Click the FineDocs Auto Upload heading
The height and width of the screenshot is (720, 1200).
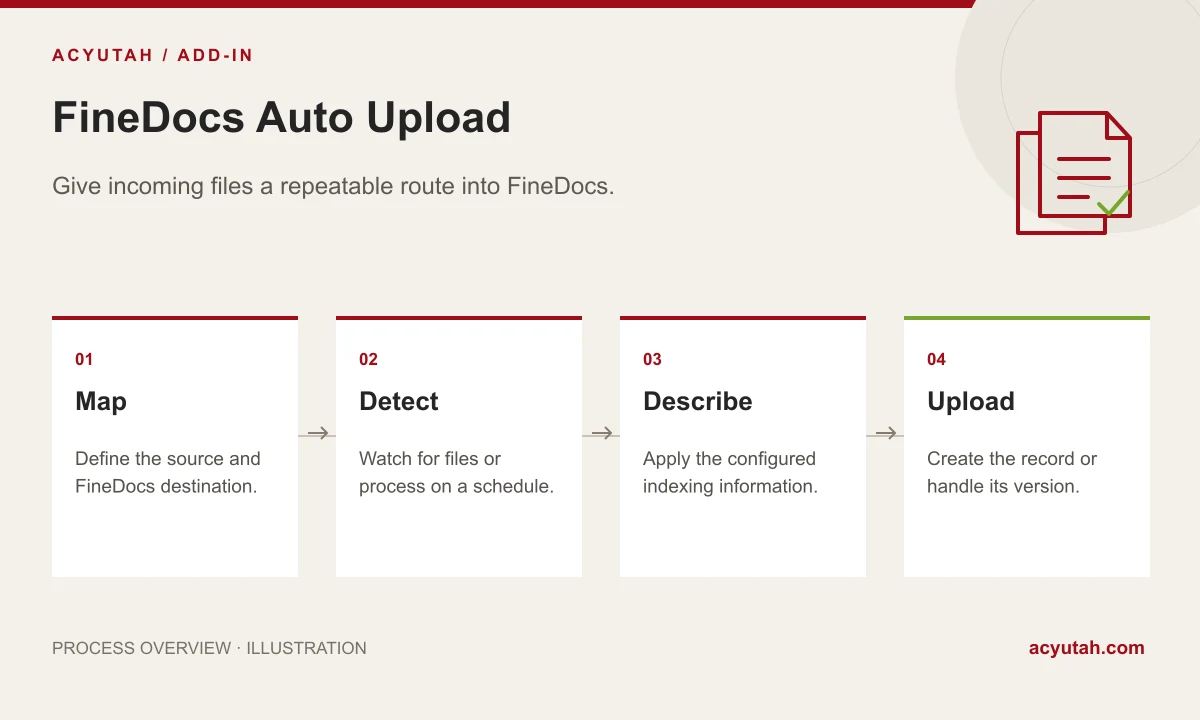(281, 117)
